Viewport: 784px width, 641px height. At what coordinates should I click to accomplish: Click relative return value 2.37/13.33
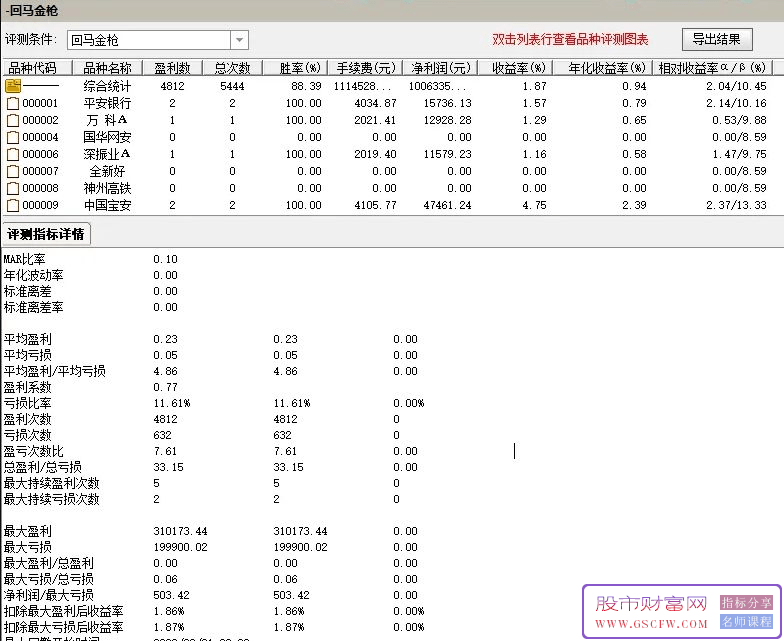pos(736,205)
